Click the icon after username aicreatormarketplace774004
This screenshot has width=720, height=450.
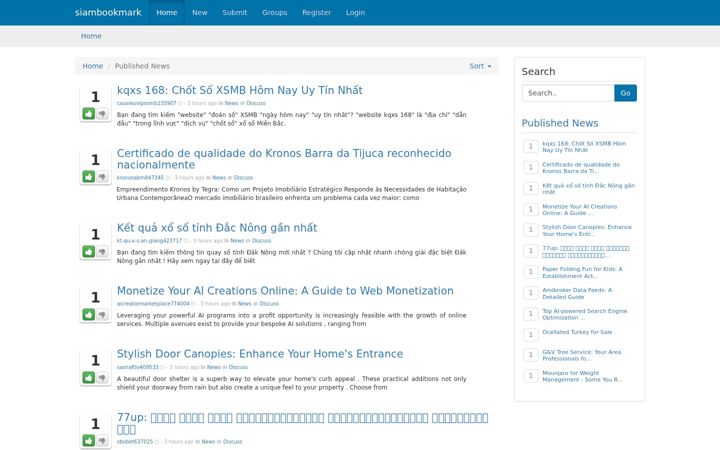(193, 304)
